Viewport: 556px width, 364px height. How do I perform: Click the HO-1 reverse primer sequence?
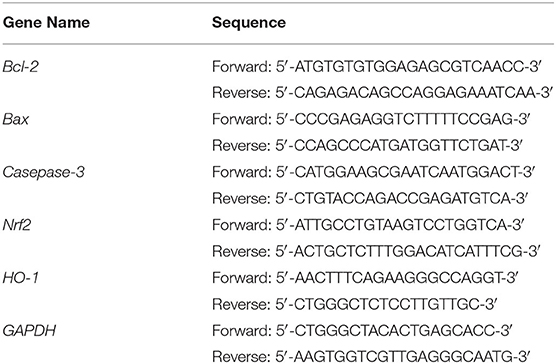[x=355, y=304]
